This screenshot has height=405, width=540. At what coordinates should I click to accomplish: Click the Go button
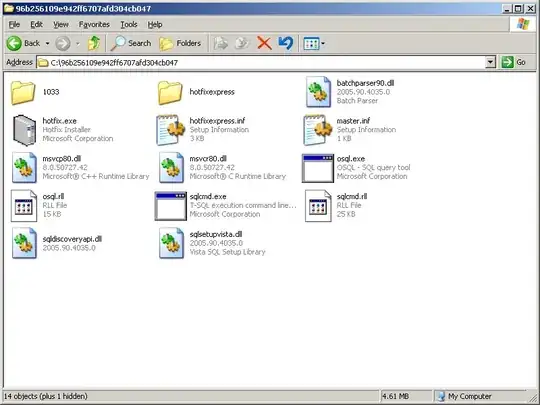coord(513,62)
